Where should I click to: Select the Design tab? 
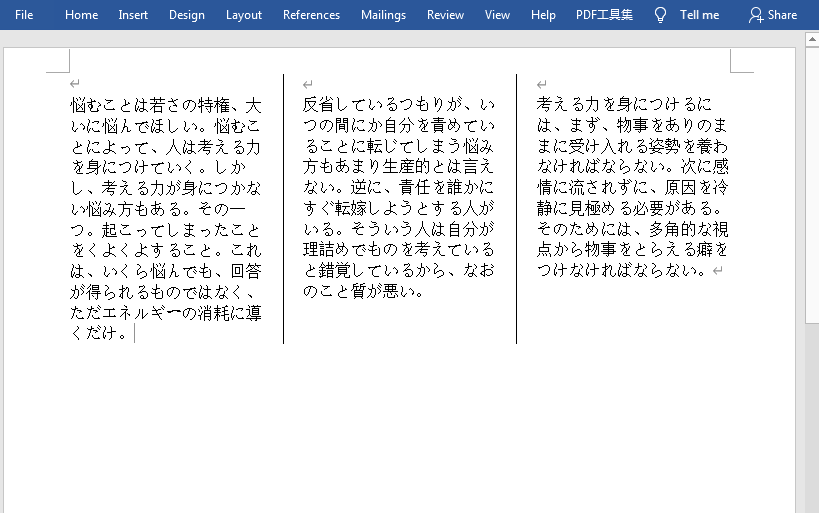tap(186, 15)
